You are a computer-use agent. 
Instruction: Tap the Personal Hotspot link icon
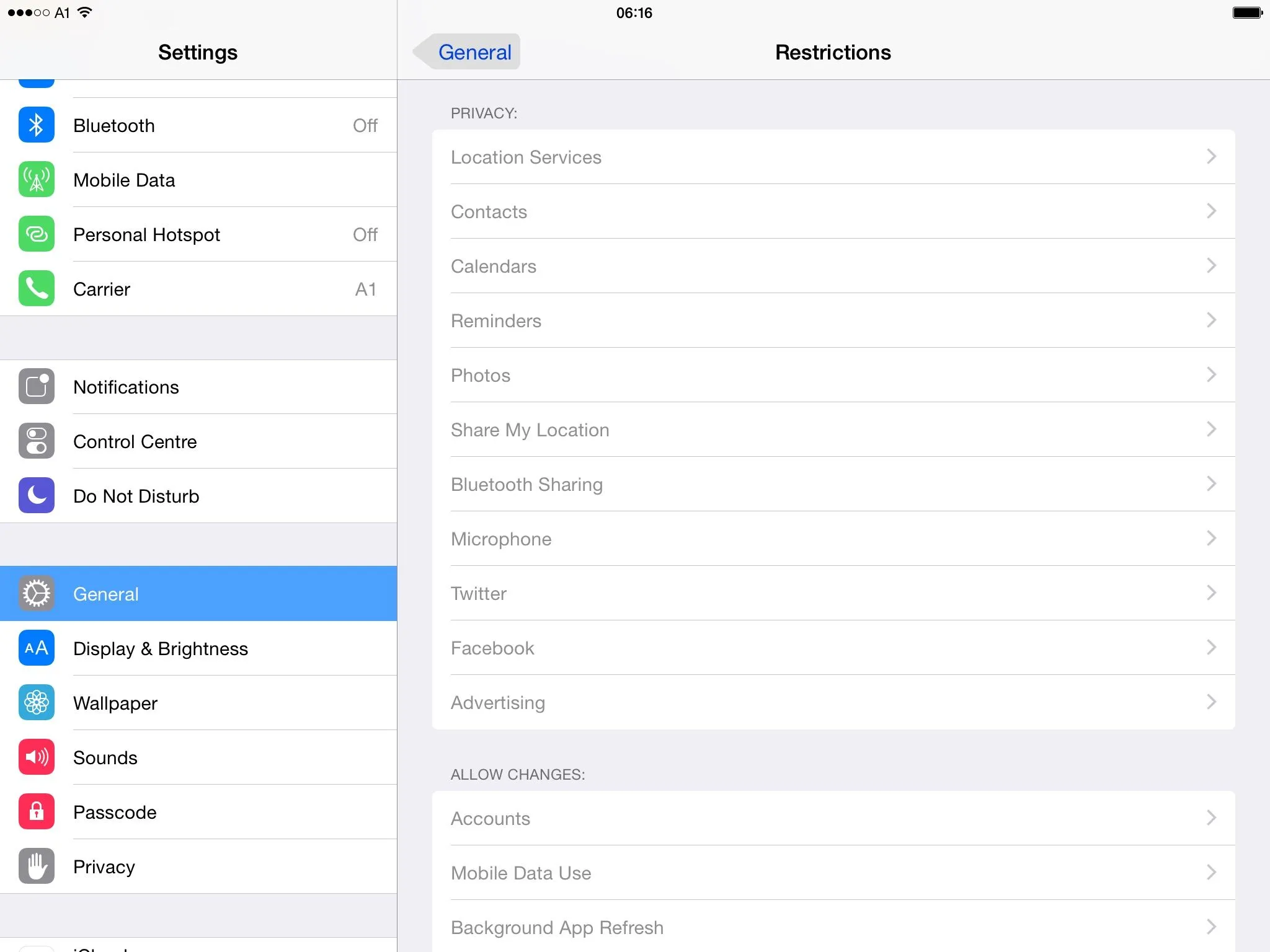[x=37, y=234]
